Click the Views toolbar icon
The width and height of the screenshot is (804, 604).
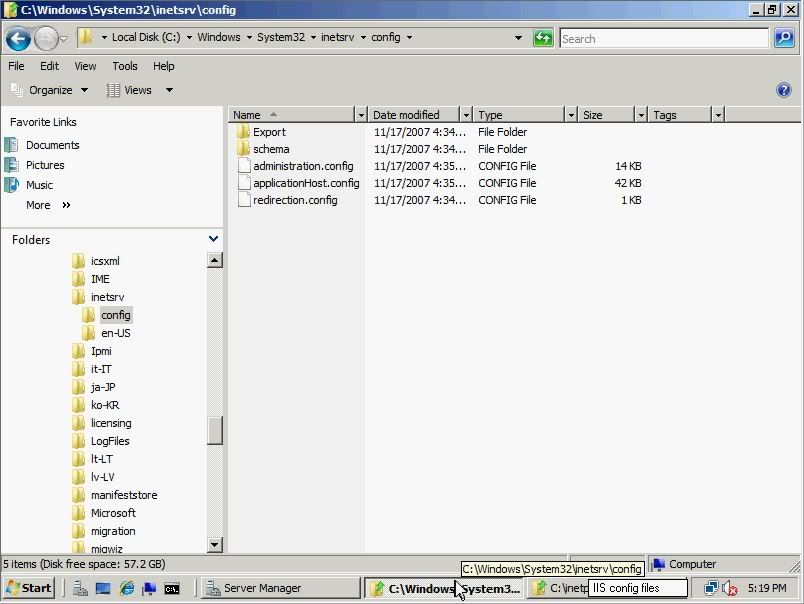pos(113,90)
